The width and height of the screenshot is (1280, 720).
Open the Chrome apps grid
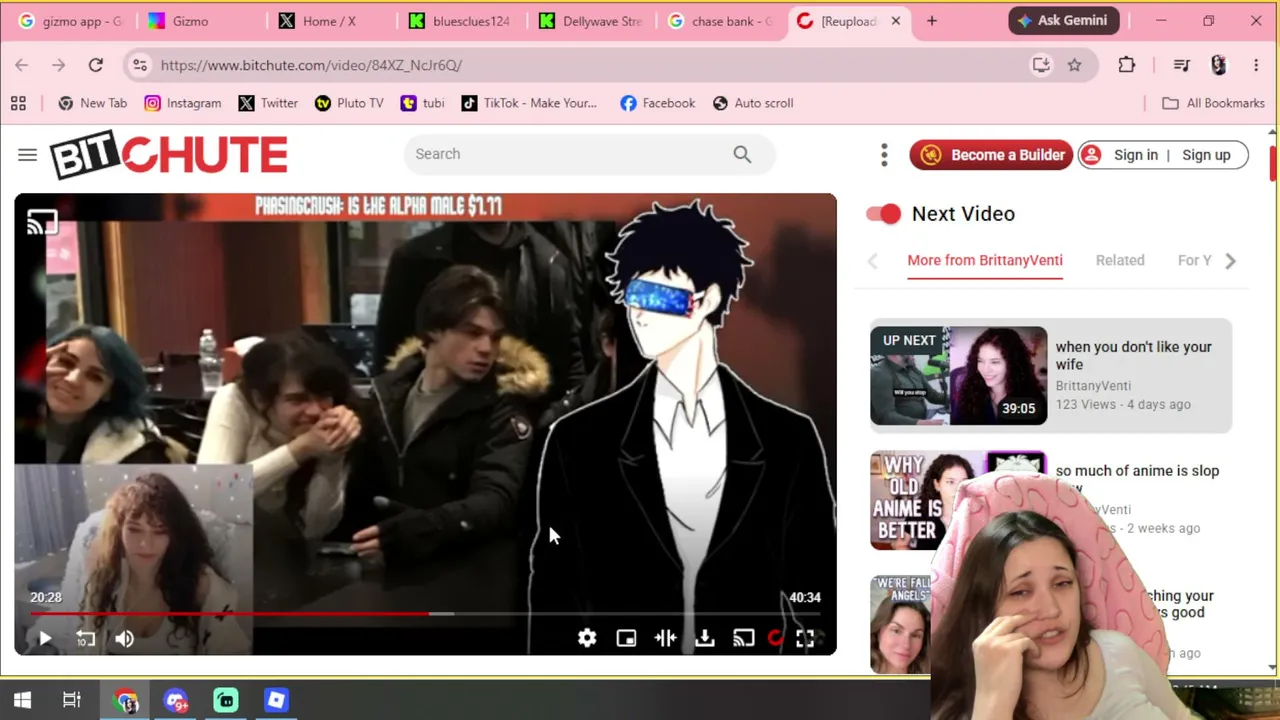[x=18, y=103]
